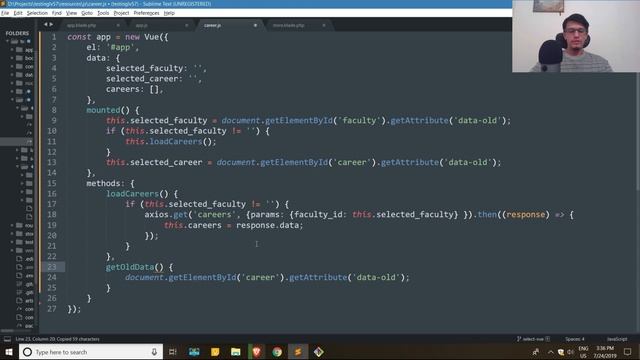Expand the 'rou' folder in the sidebar
The image size is (640, 360).
(12, 225)
